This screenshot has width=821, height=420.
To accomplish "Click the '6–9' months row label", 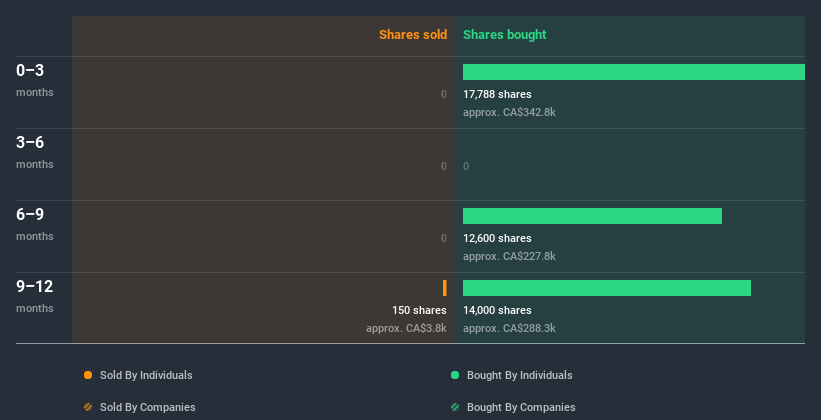I will [30, 214].
